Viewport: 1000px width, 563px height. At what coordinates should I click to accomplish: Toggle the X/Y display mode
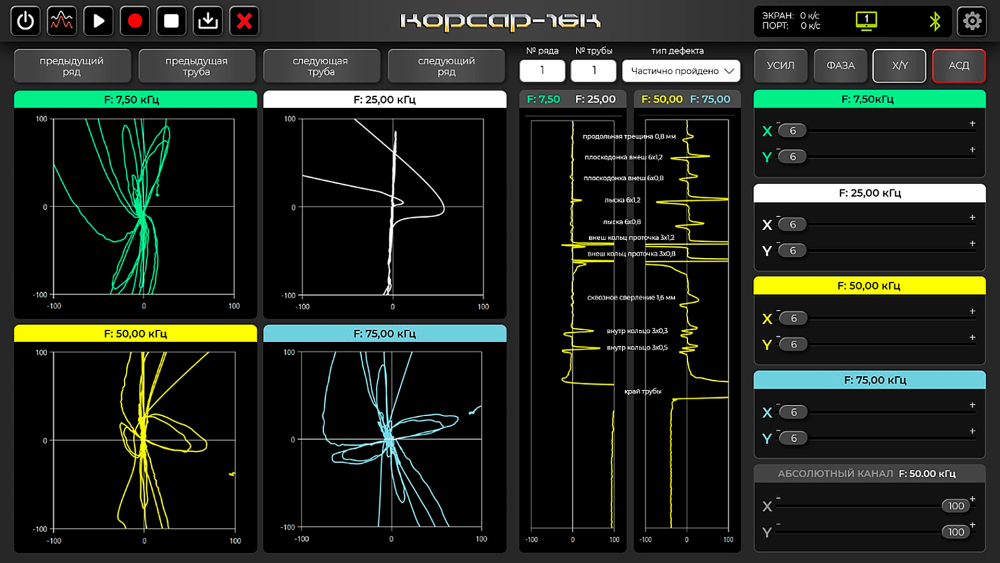point(899,66)
